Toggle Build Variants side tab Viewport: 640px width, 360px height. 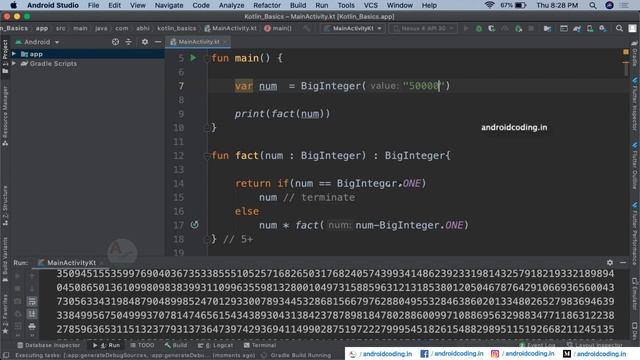click(5, 259)
